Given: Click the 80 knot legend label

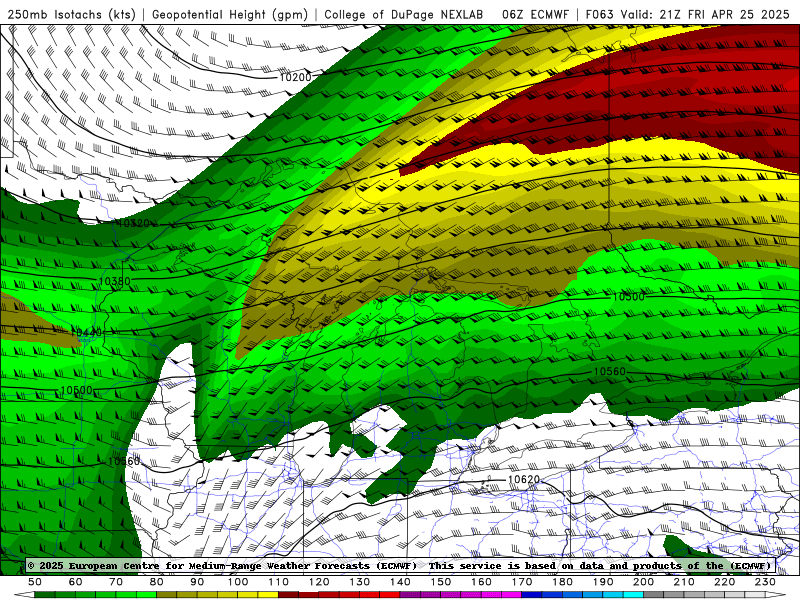Looking at the screenshot, I should click(157, 582).
